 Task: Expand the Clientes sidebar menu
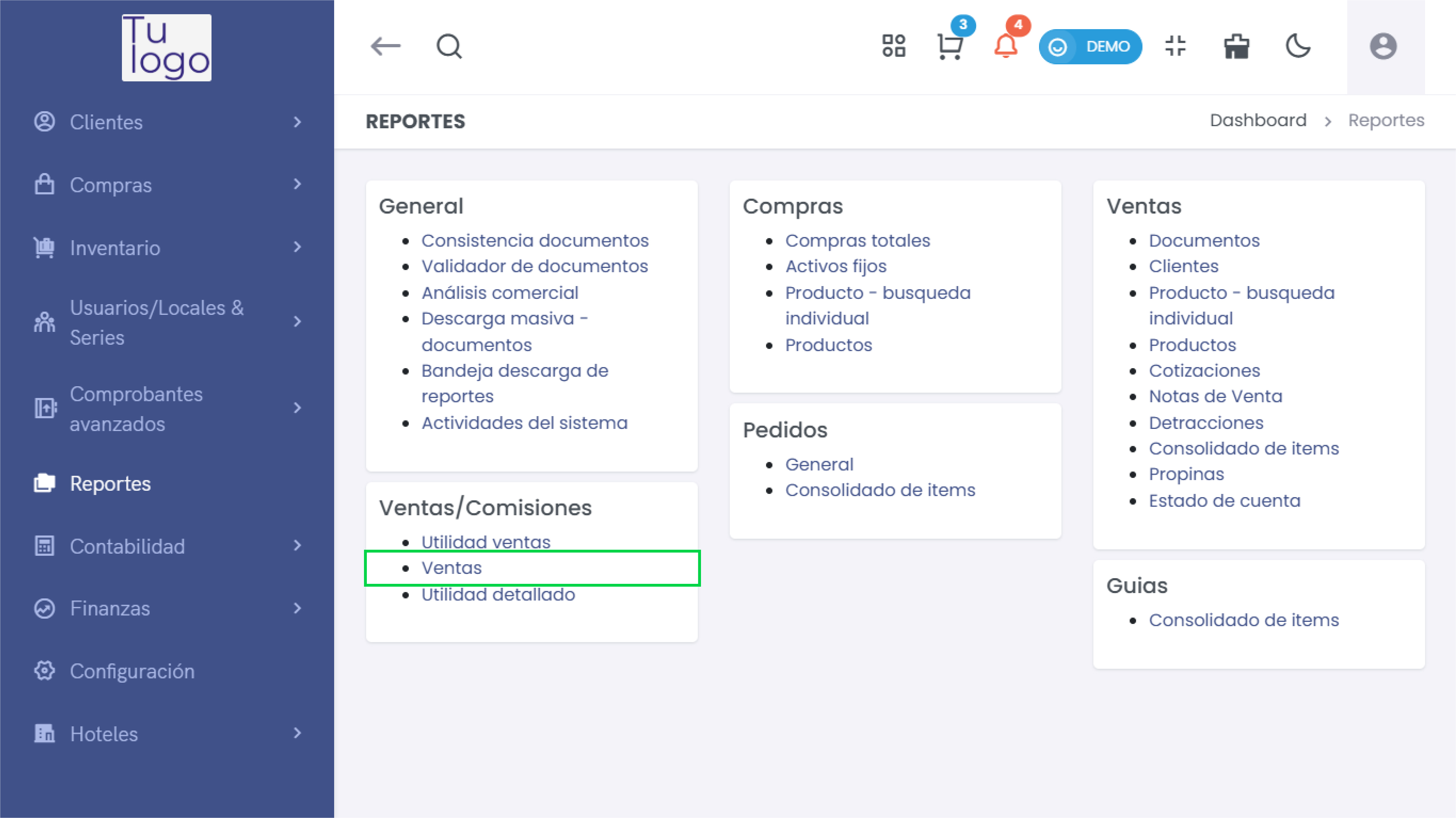coord(167,122)
